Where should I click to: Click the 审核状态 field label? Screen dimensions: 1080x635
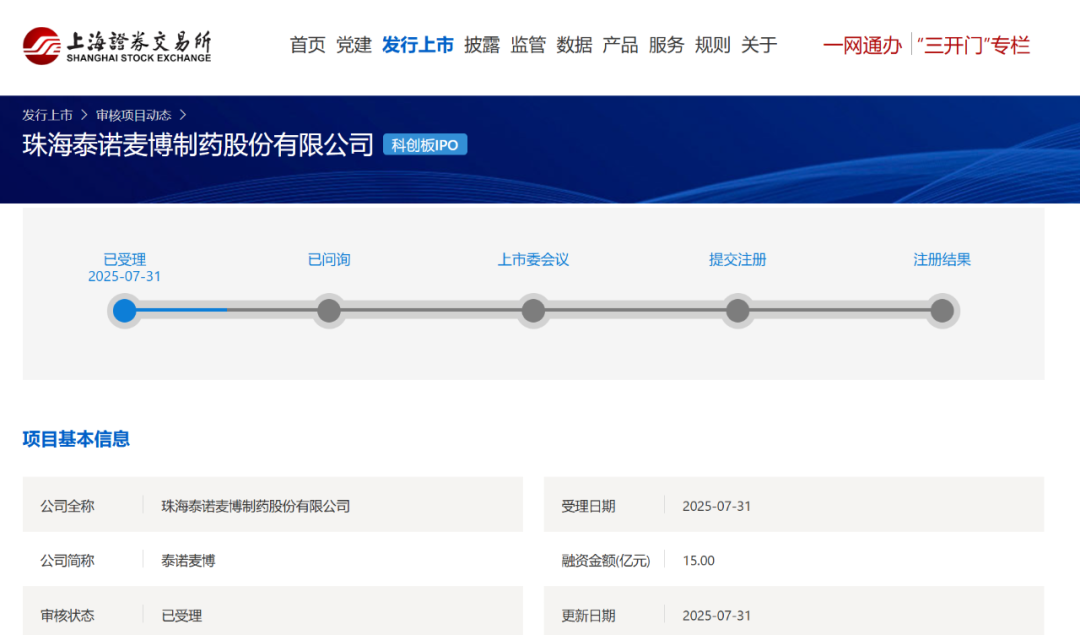click(x=67, y=616)
